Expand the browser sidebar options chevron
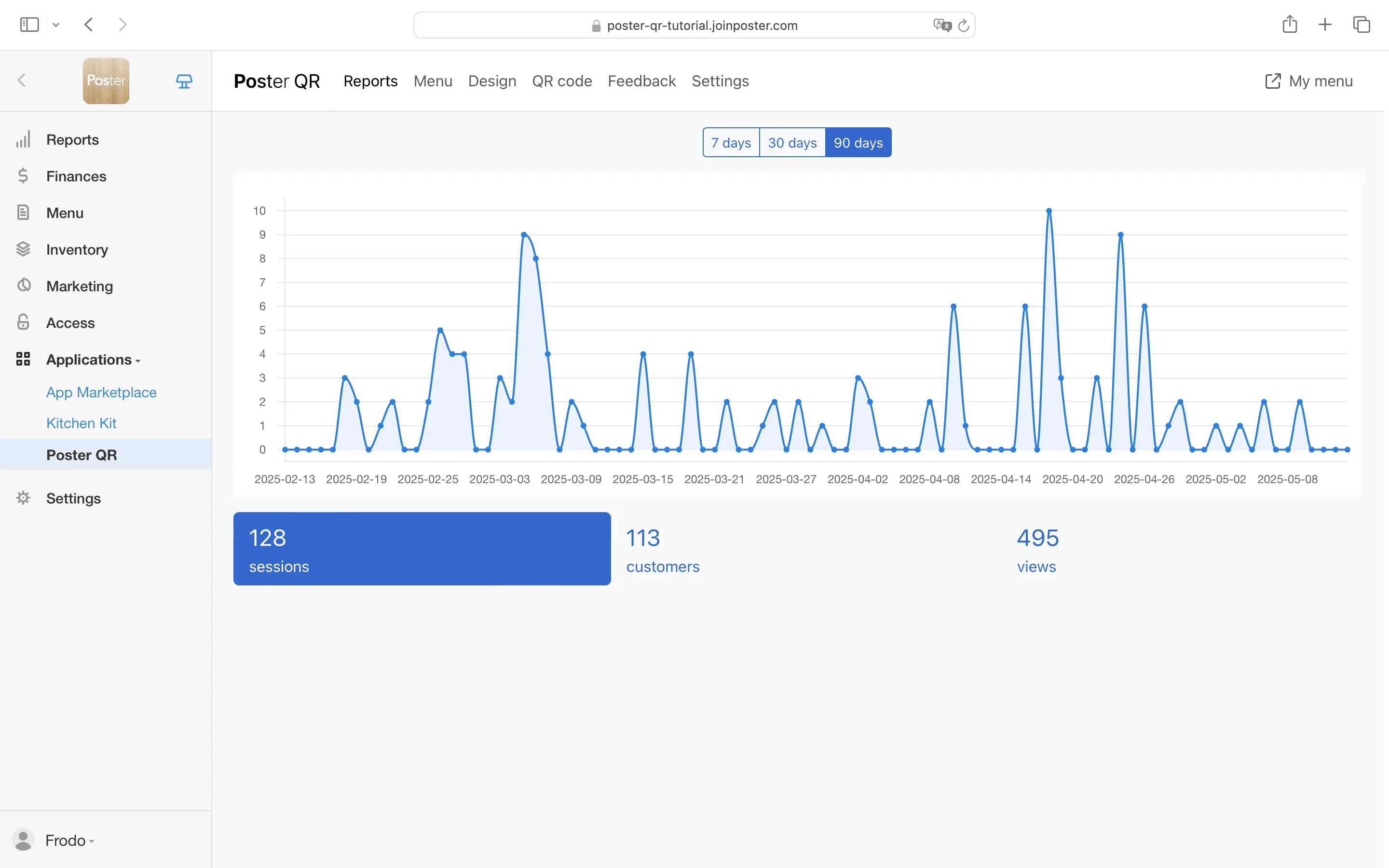The width and height of the screenshot is (1389, 868). pos(55,25)
